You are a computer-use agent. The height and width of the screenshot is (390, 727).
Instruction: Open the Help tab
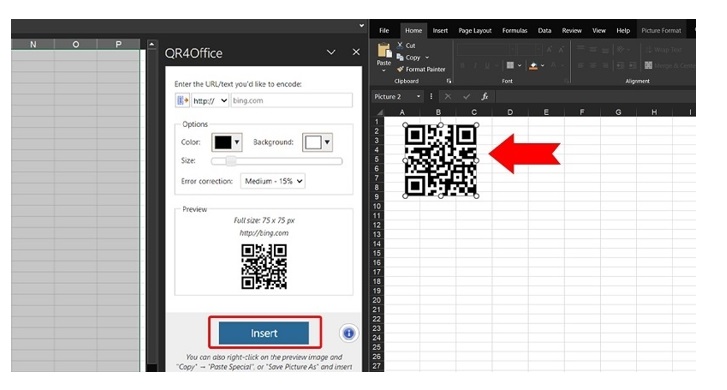click(x=623, y=31)
